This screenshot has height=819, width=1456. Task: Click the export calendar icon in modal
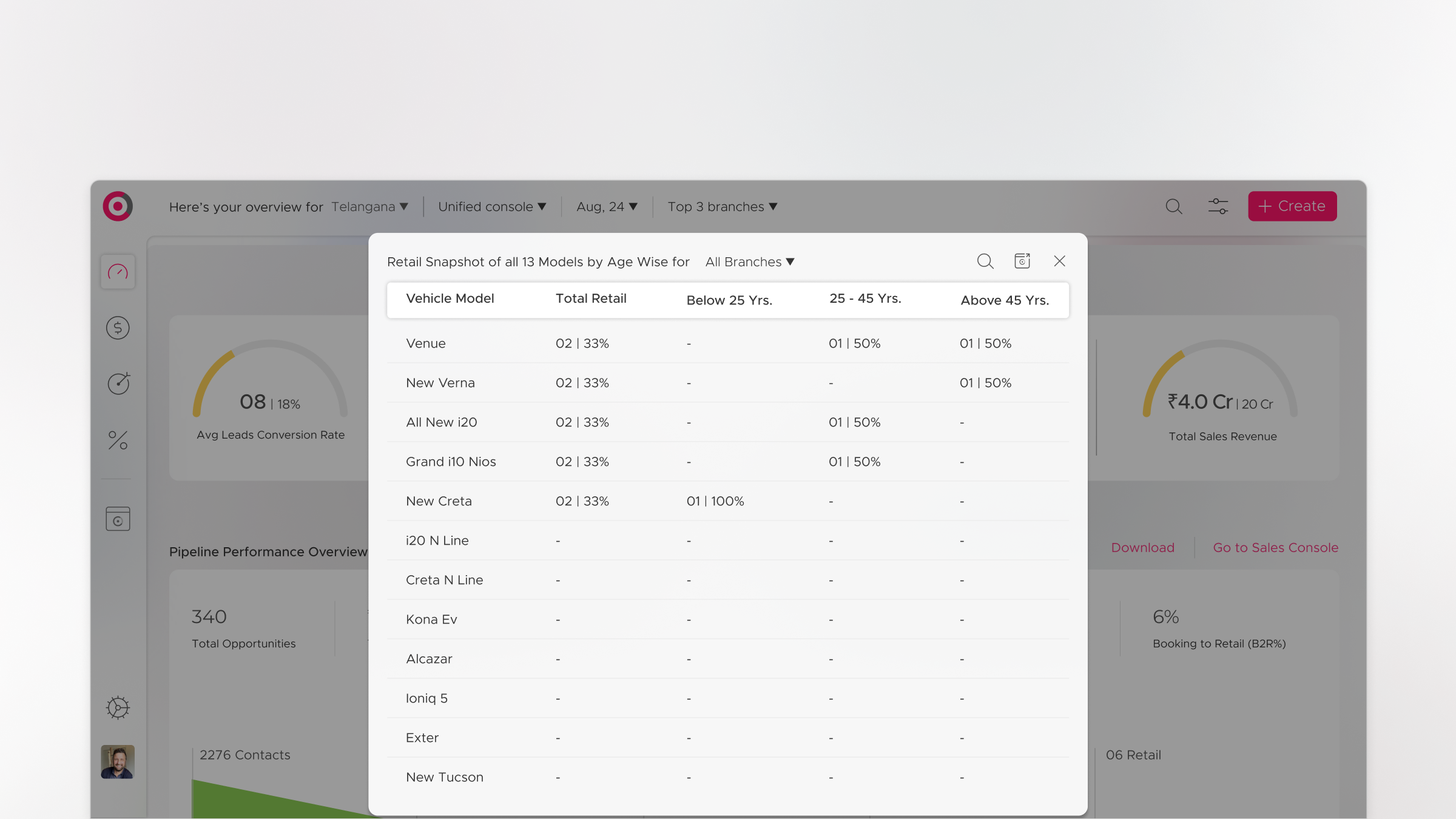click(1022, 261)
